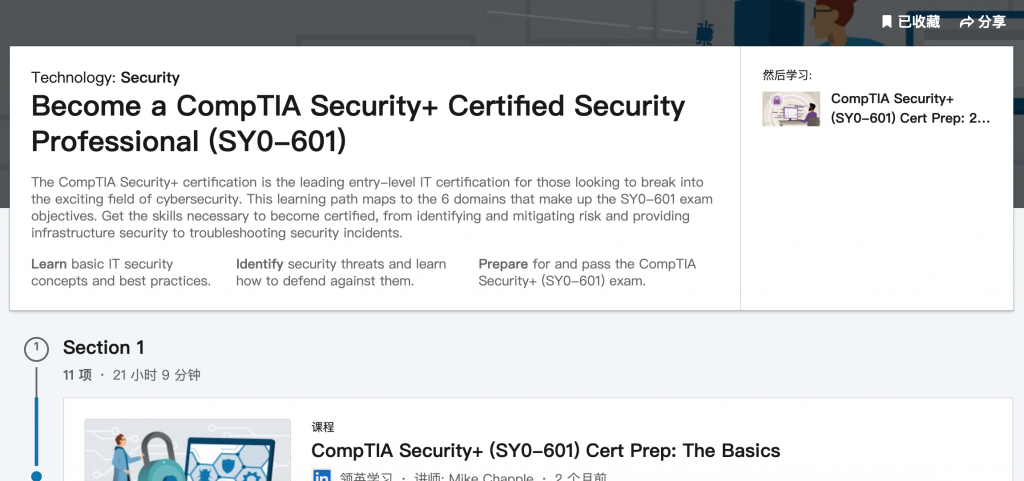Image resolution: width=1024 pixels, height=481 pixels.
Task: Click the 然后学习 label
Action: tap(787, 75)
